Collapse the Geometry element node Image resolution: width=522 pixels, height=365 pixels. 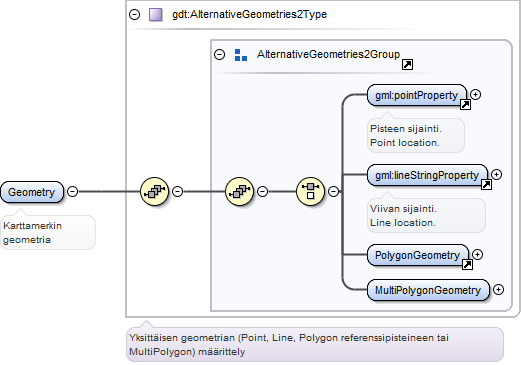(72, 191)
